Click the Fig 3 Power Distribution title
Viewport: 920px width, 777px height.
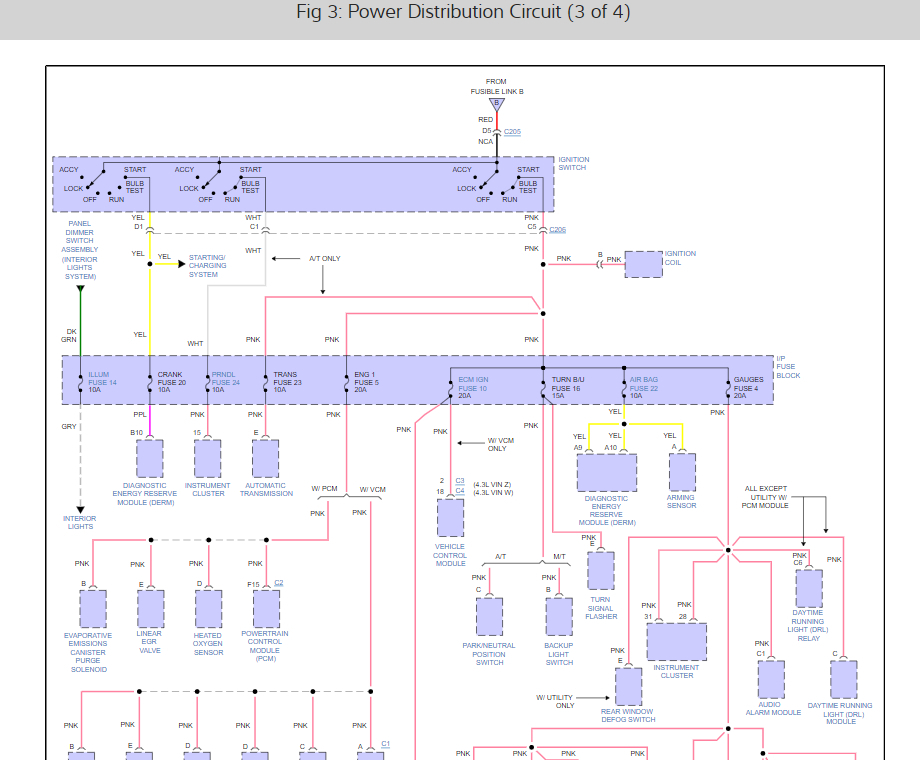461,12
